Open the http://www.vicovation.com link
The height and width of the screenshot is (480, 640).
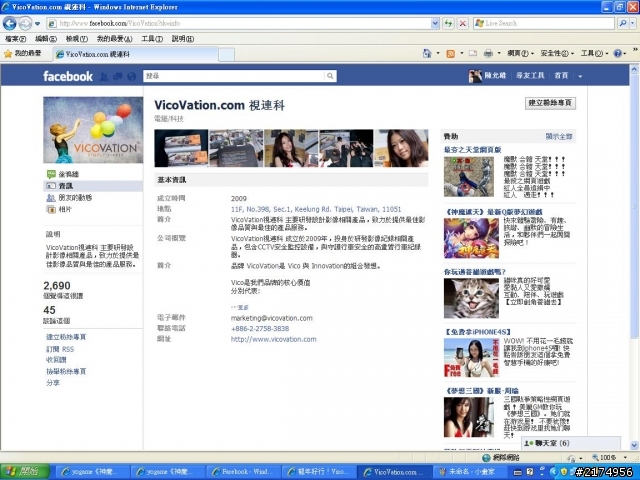(x=273, y=339)
